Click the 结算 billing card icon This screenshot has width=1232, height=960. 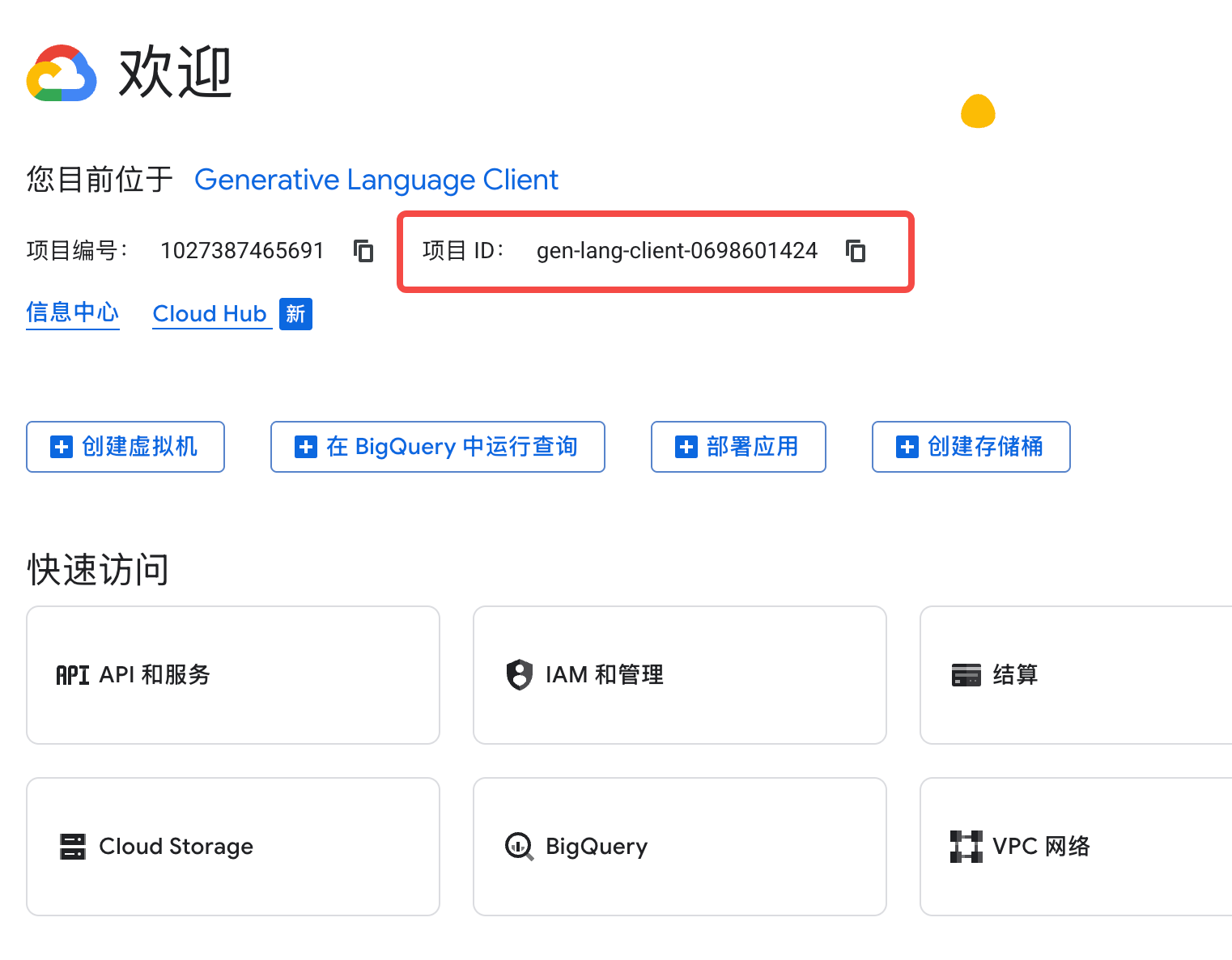click(965, 674)
